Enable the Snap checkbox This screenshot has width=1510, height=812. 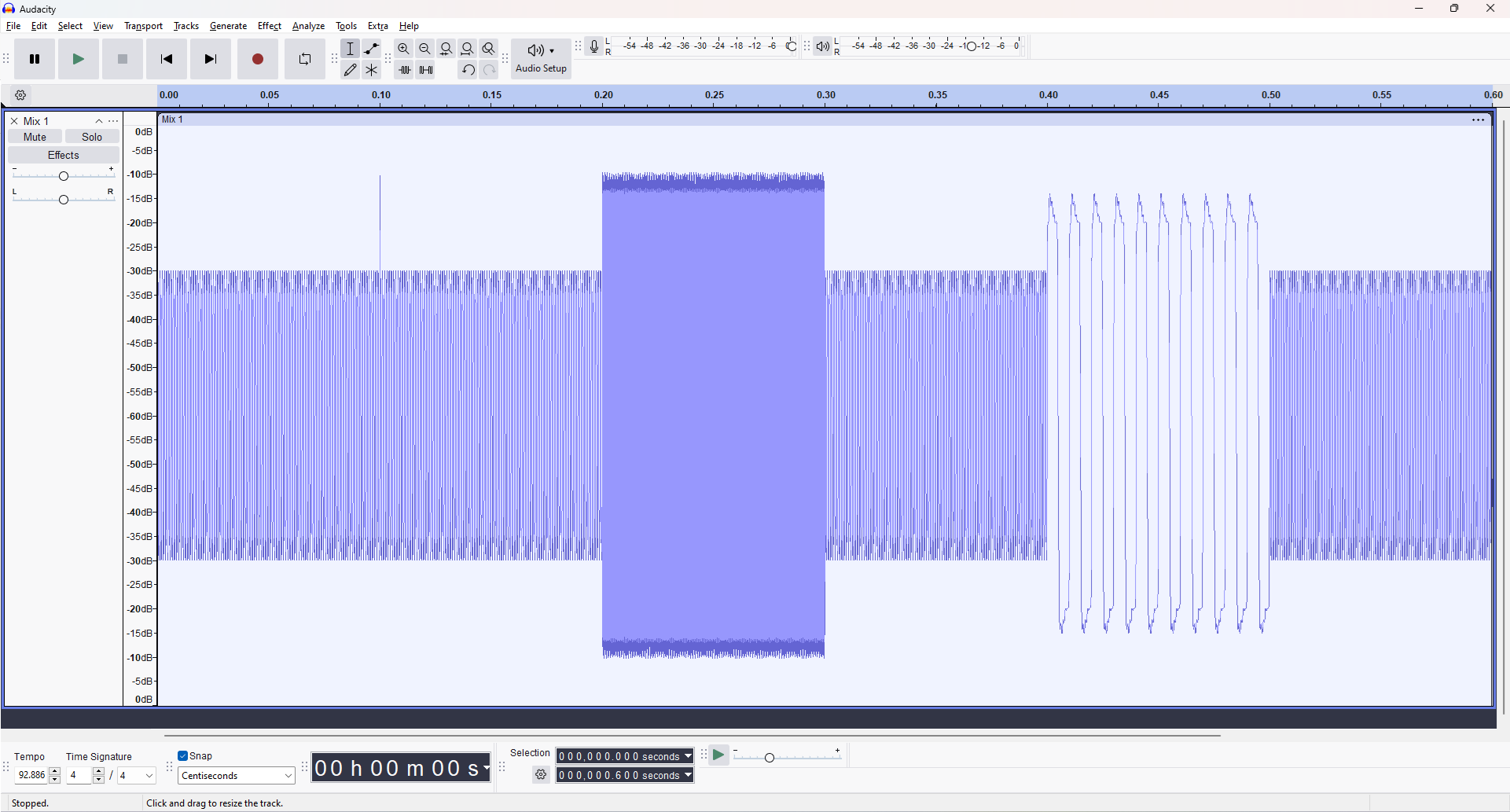[182, 755]
